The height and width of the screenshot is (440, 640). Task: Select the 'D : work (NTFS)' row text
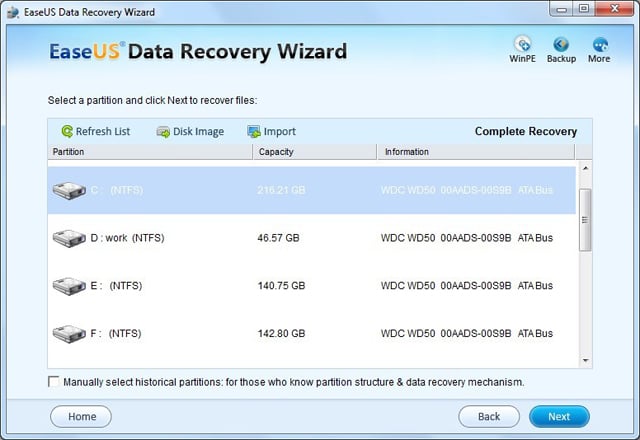coord(127,238)
